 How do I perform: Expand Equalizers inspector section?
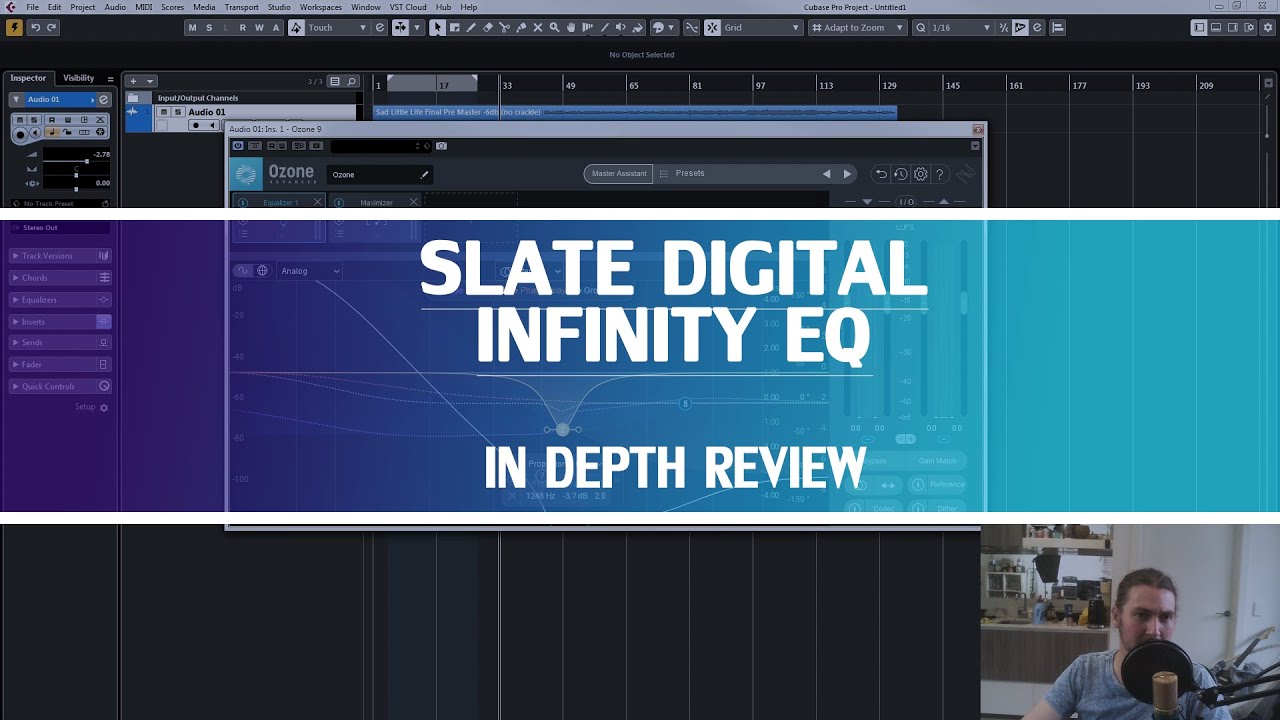[60, 300]
